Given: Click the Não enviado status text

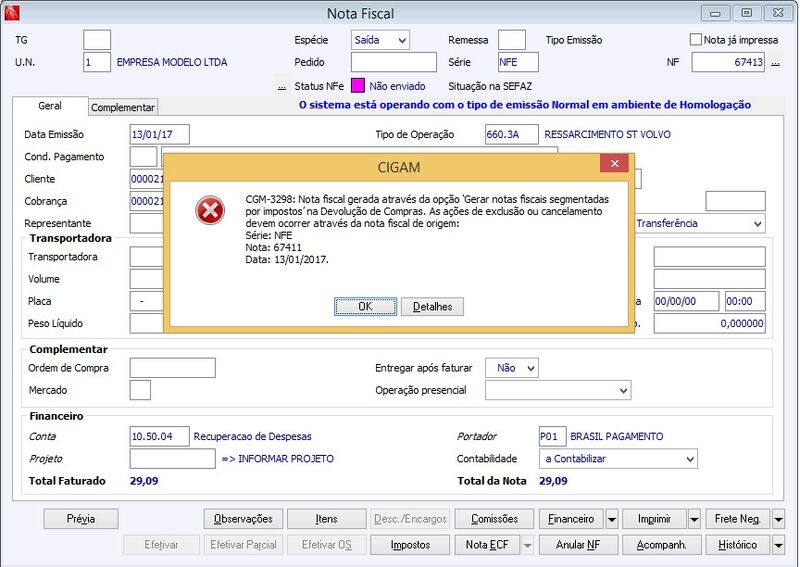Looking at the screenshot, I should pyautogui.click(x=397, y=86).
